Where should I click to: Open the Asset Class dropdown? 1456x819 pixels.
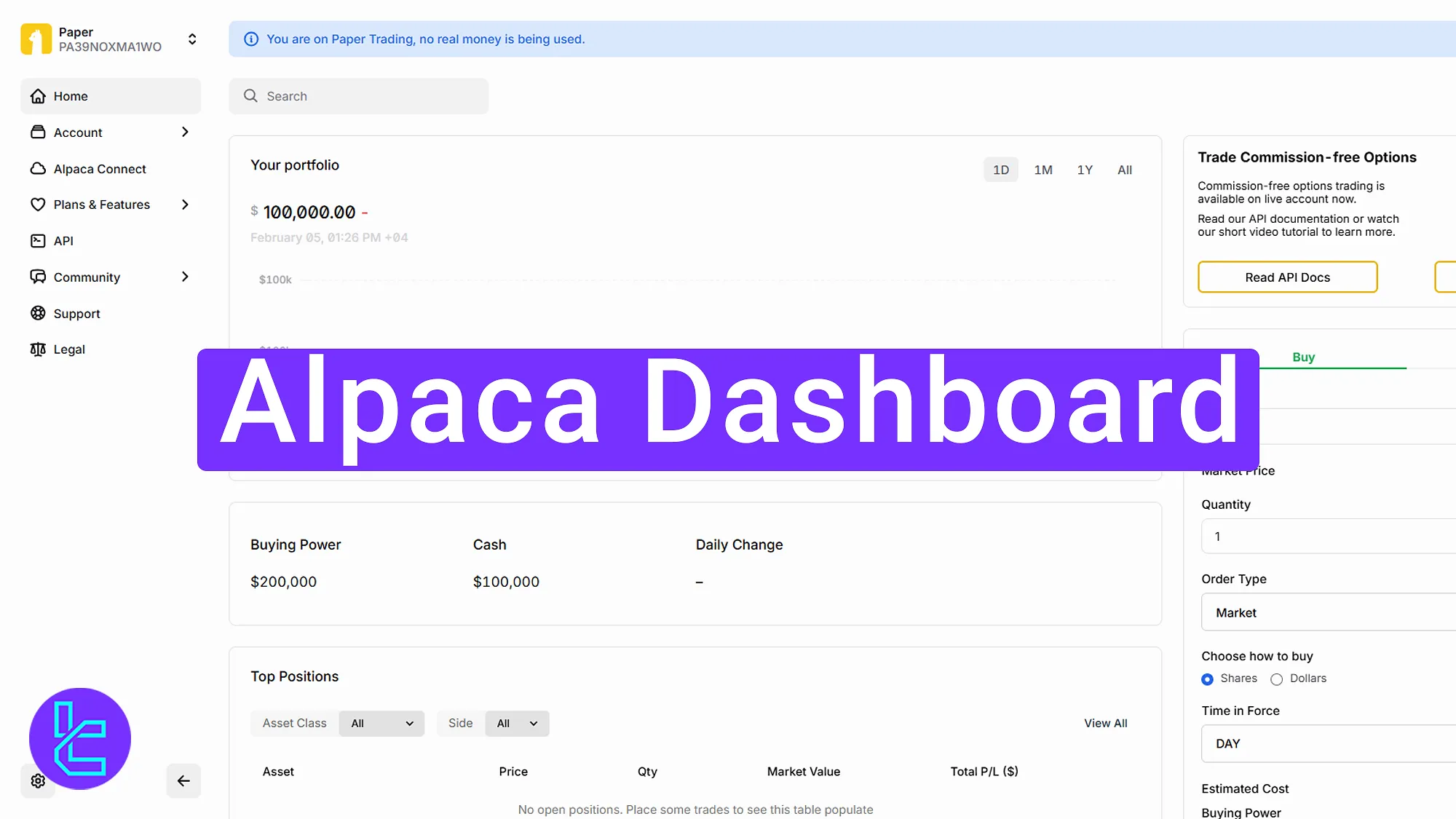pos(381,723)
